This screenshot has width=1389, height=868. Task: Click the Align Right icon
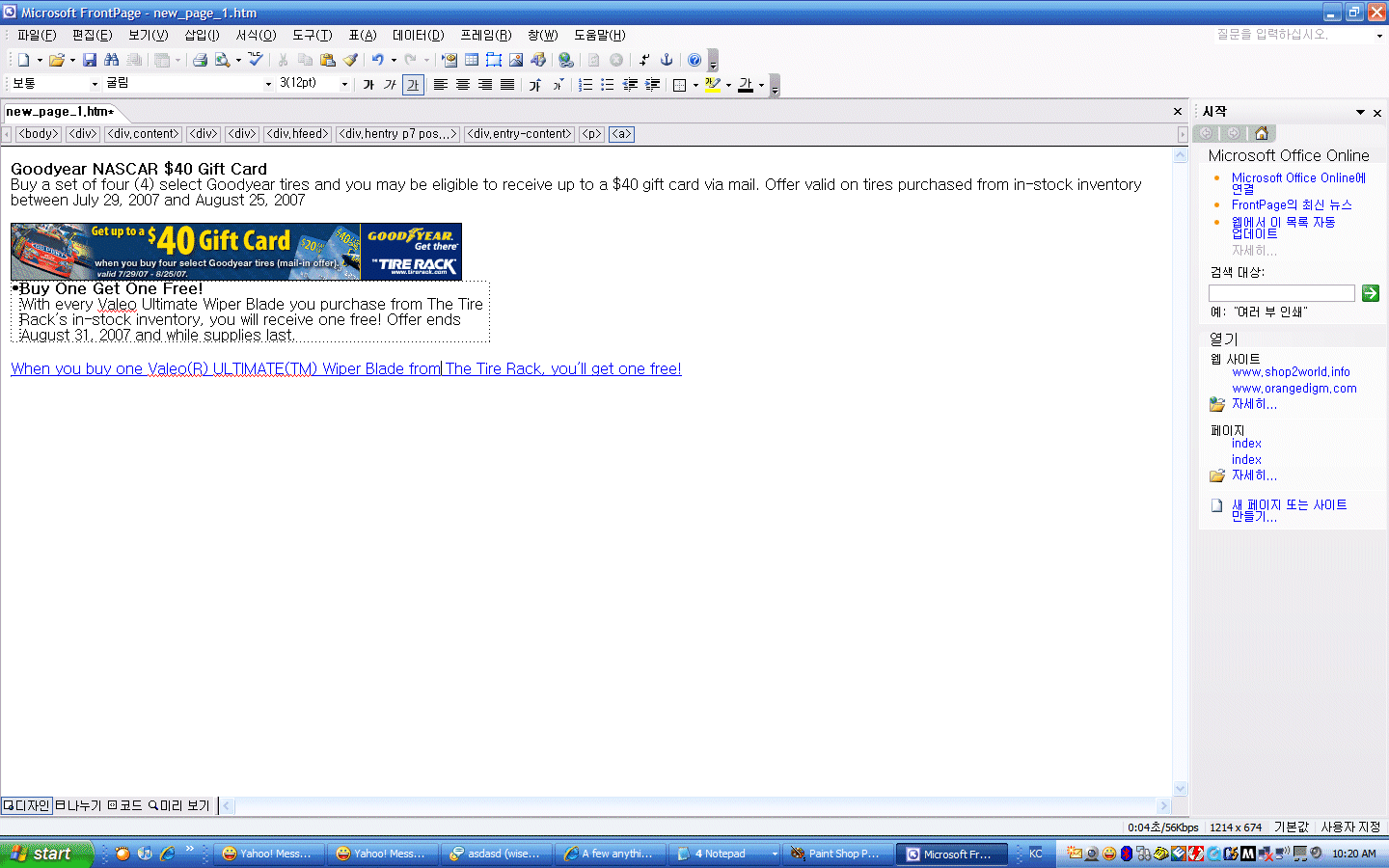tap(485, 85)
